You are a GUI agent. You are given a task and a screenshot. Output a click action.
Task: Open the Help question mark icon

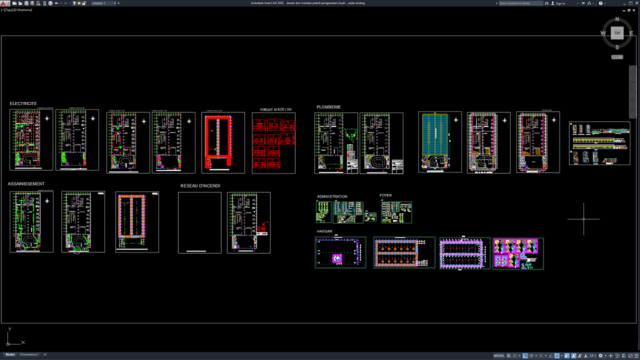click(601, 3)
